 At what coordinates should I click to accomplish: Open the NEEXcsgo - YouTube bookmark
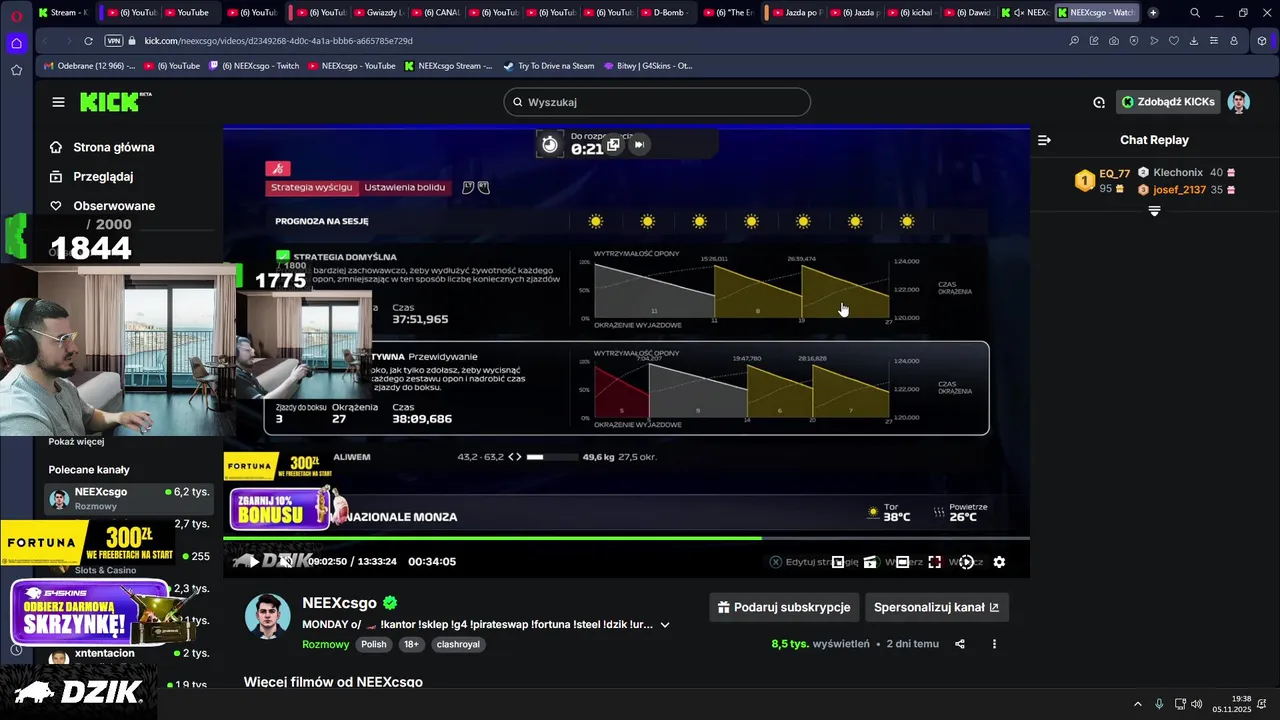351,66
